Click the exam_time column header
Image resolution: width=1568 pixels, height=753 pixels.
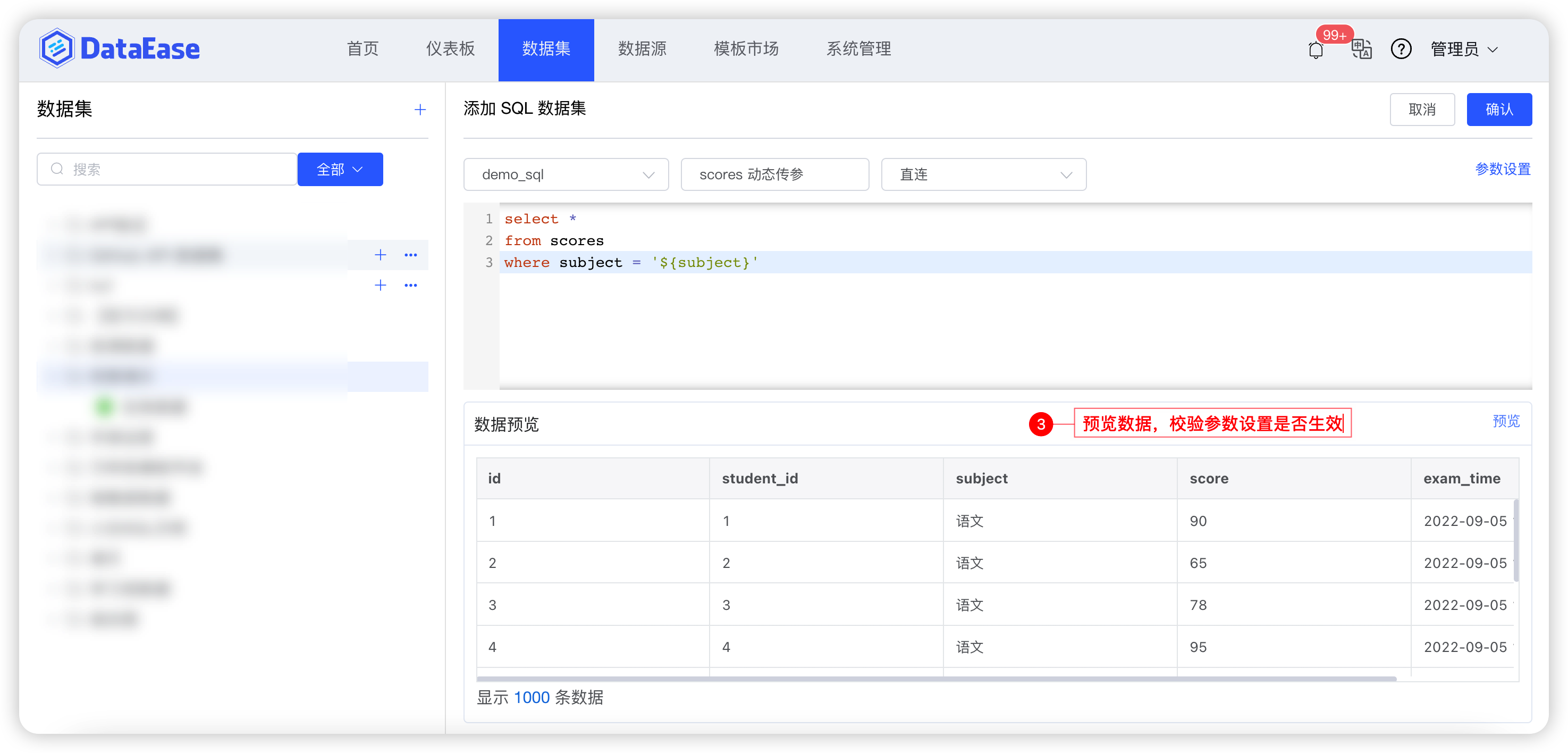[x=1465, y=478]
